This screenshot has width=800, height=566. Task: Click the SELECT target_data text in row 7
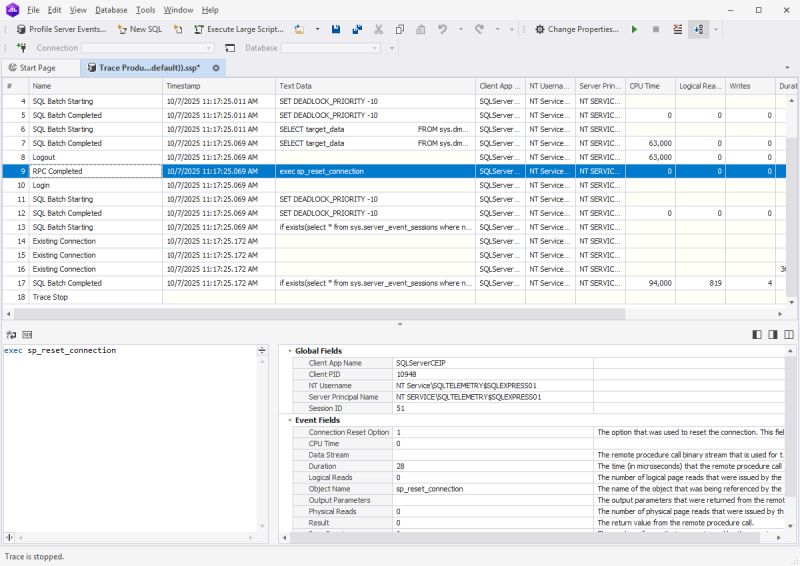[312, 143]
